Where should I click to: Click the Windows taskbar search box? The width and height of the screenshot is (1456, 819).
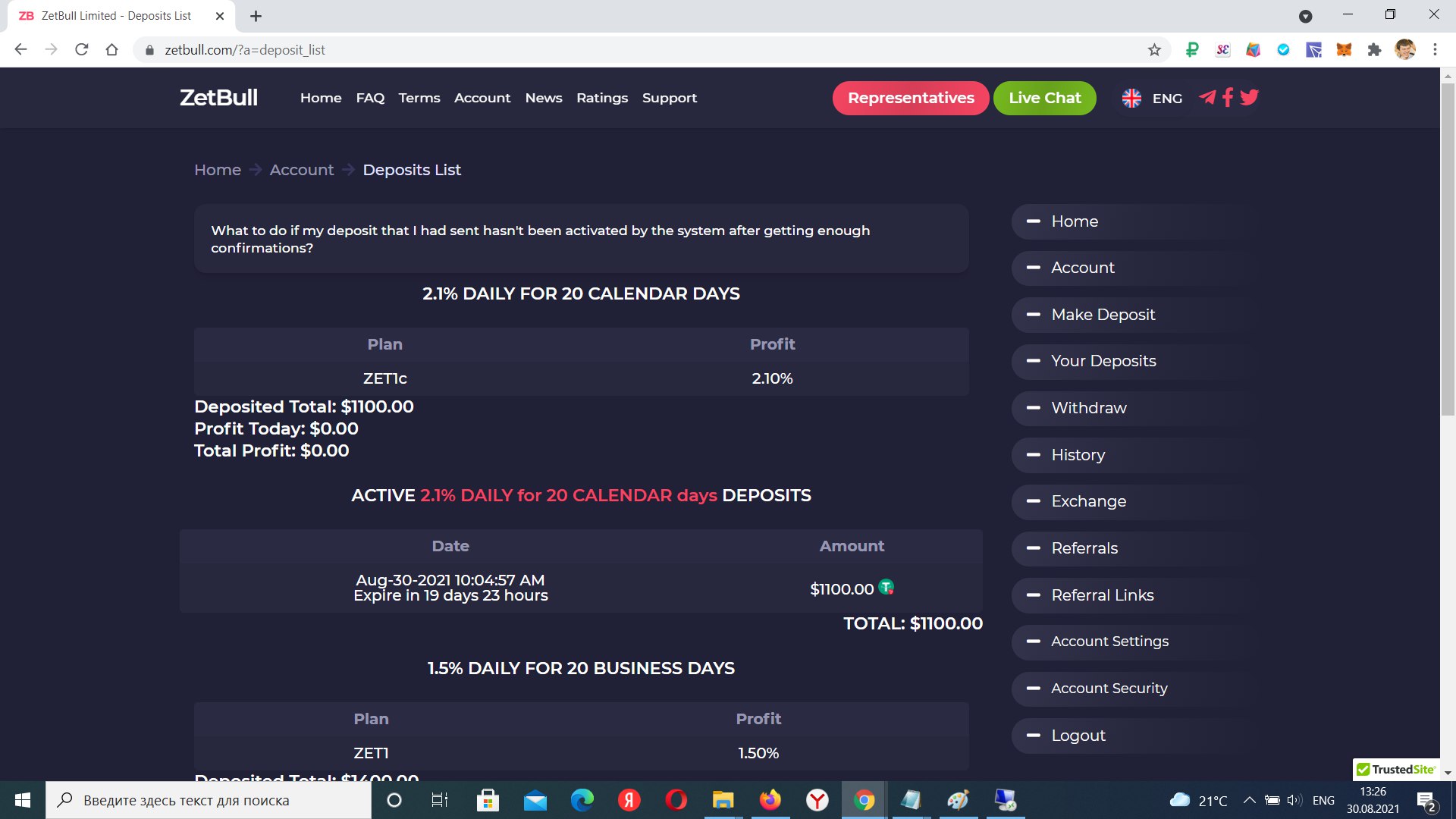coord(209,800)
